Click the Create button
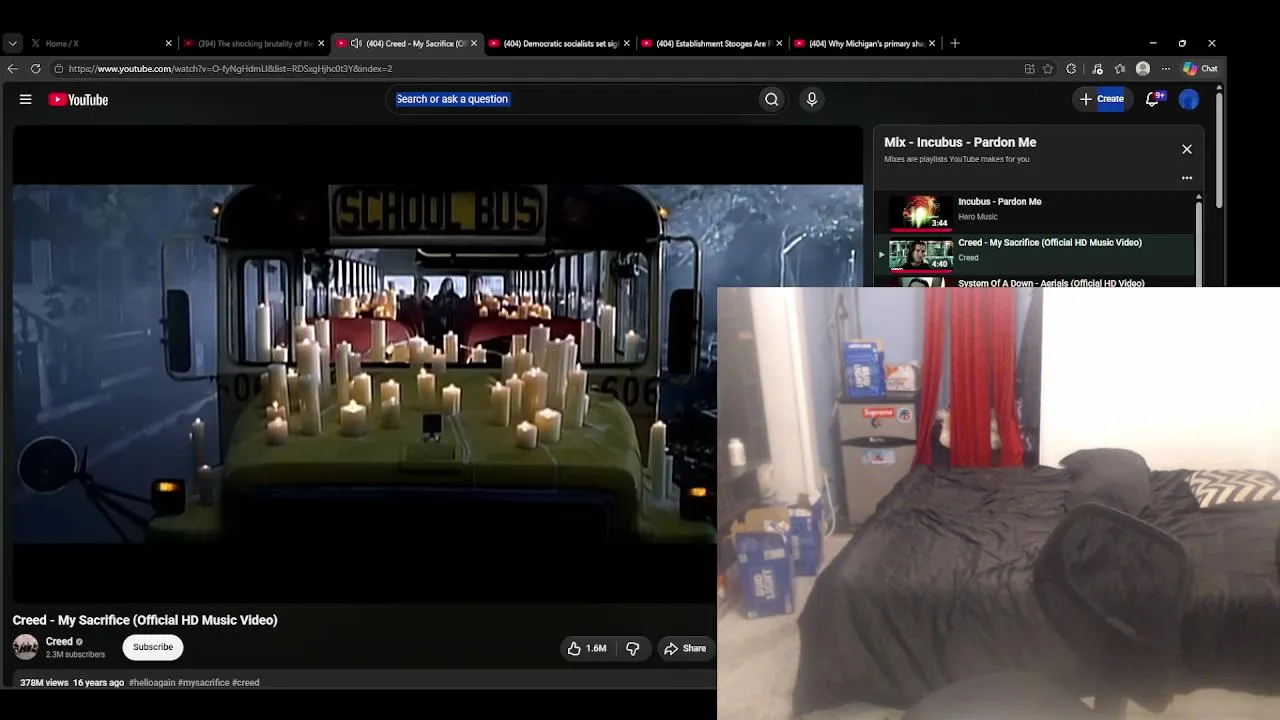1280x720 pixels. tap(1102, 99)
